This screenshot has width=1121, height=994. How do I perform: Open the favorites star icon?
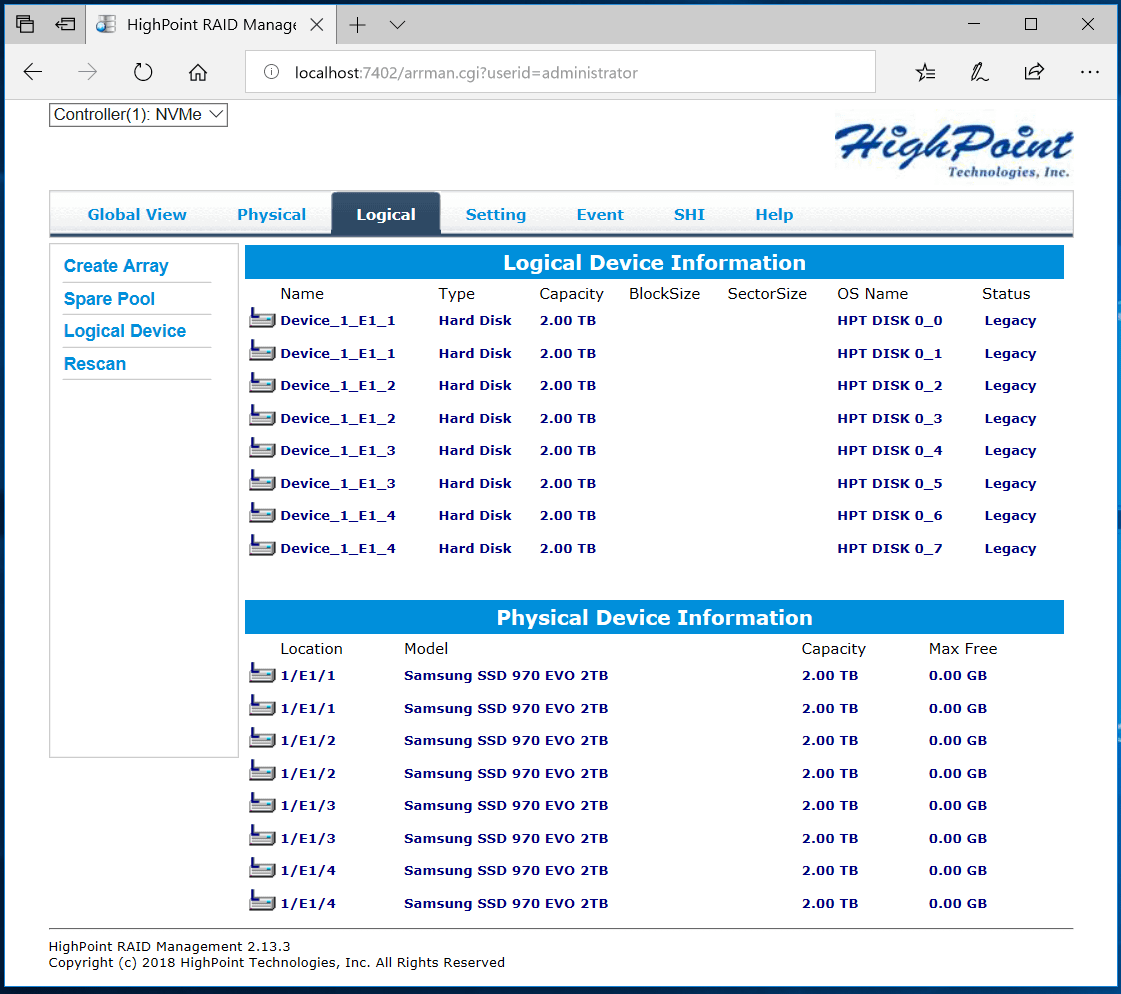(925, 72)
